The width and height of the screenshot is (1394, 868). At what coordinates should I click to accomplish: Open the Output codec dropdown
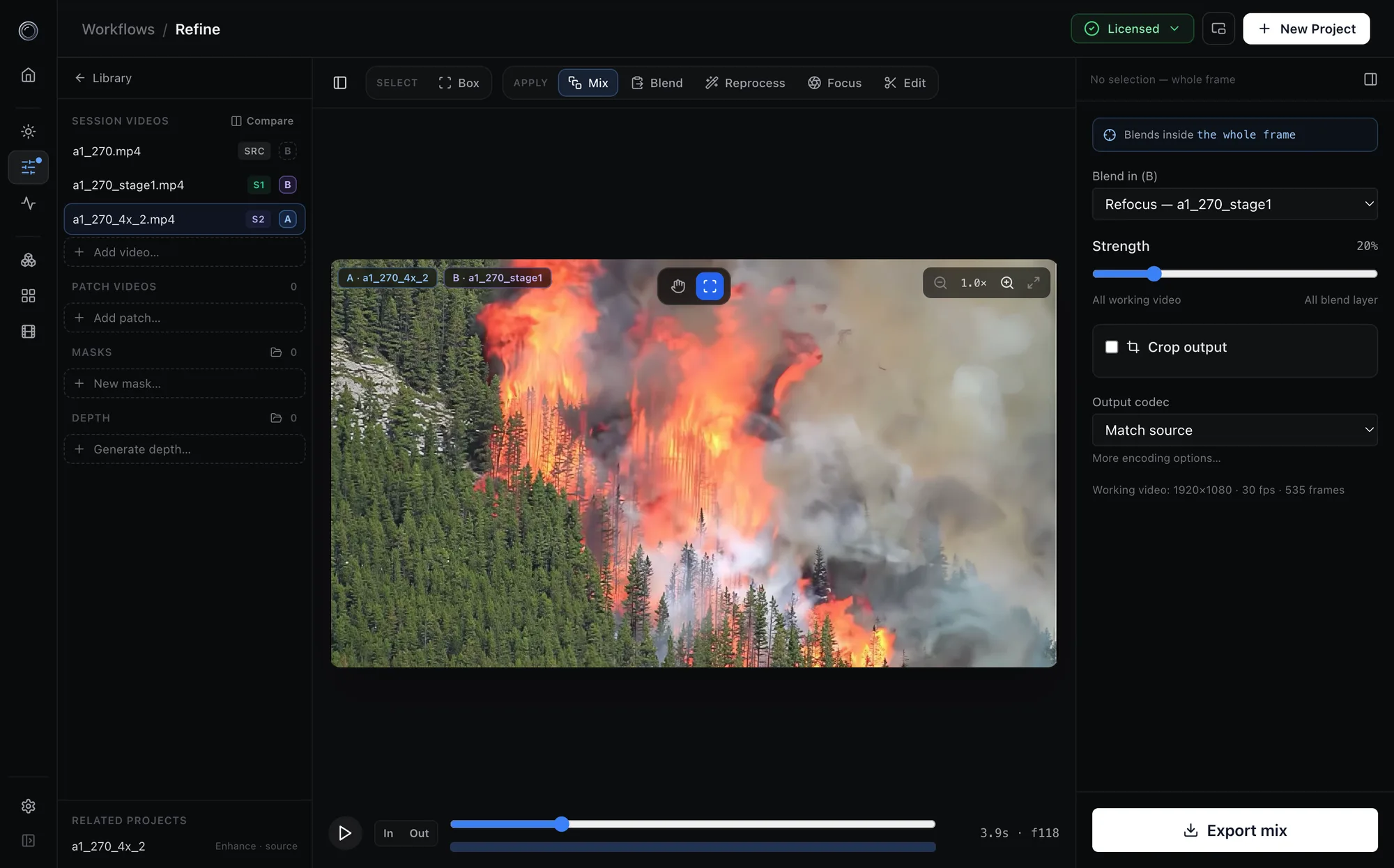1234,430
